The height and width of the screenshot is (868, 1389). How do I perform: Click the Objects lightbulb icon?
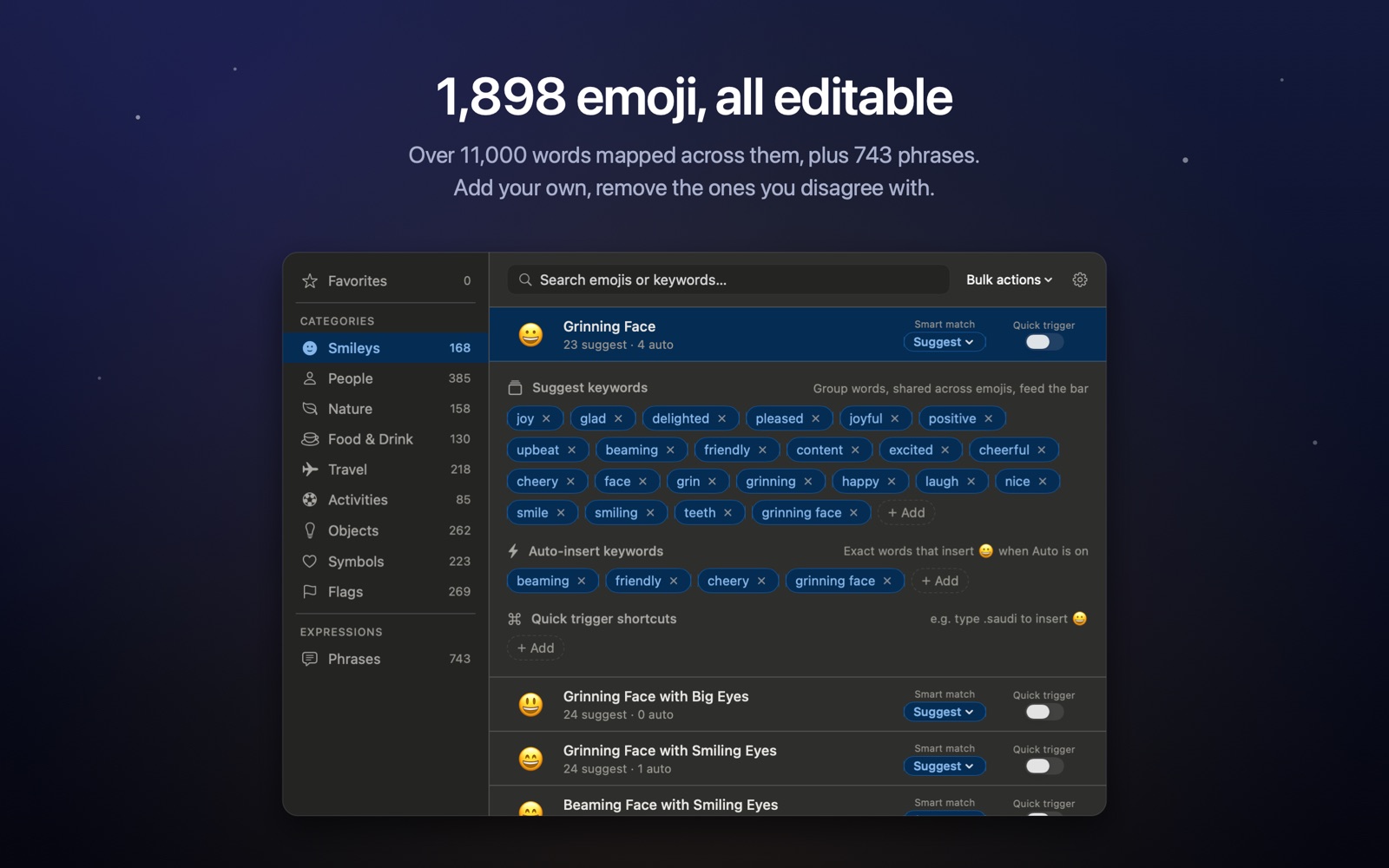(x=310, y=530)
